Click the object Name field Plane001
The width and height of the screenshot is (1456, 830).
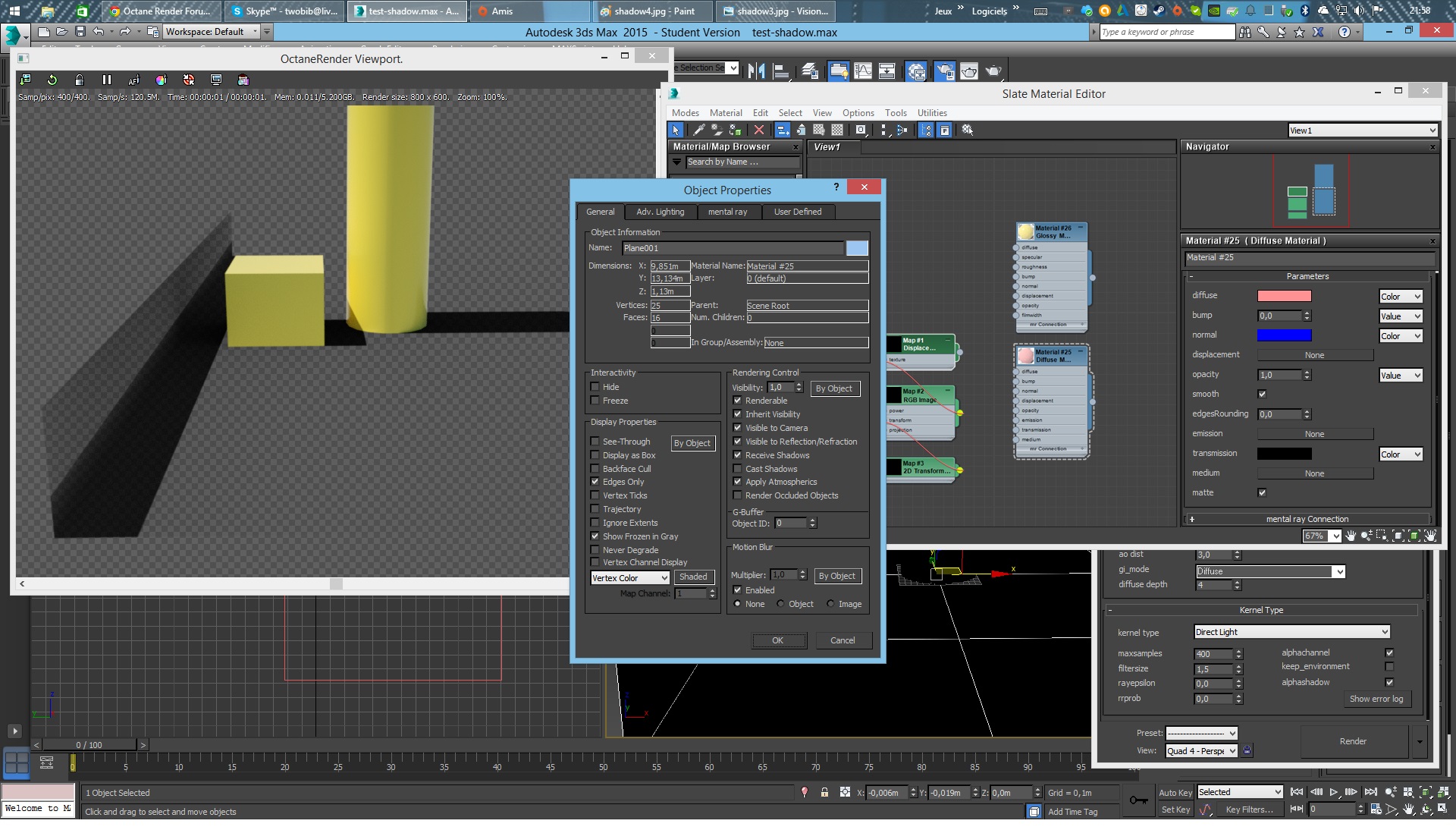point(732,248)
